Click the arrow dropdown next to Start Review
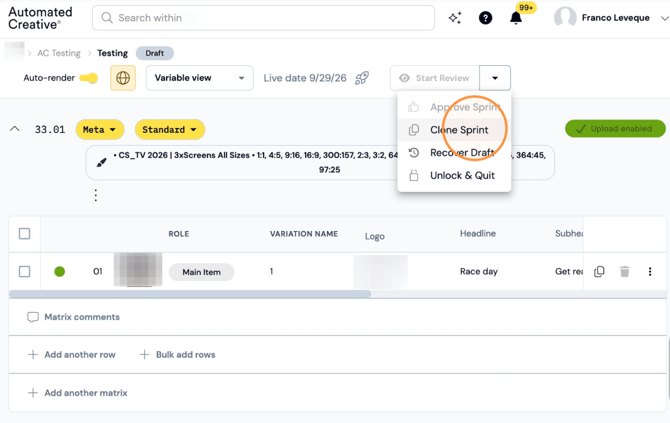The width and height of the screenshot is (670, 423). 495,78
